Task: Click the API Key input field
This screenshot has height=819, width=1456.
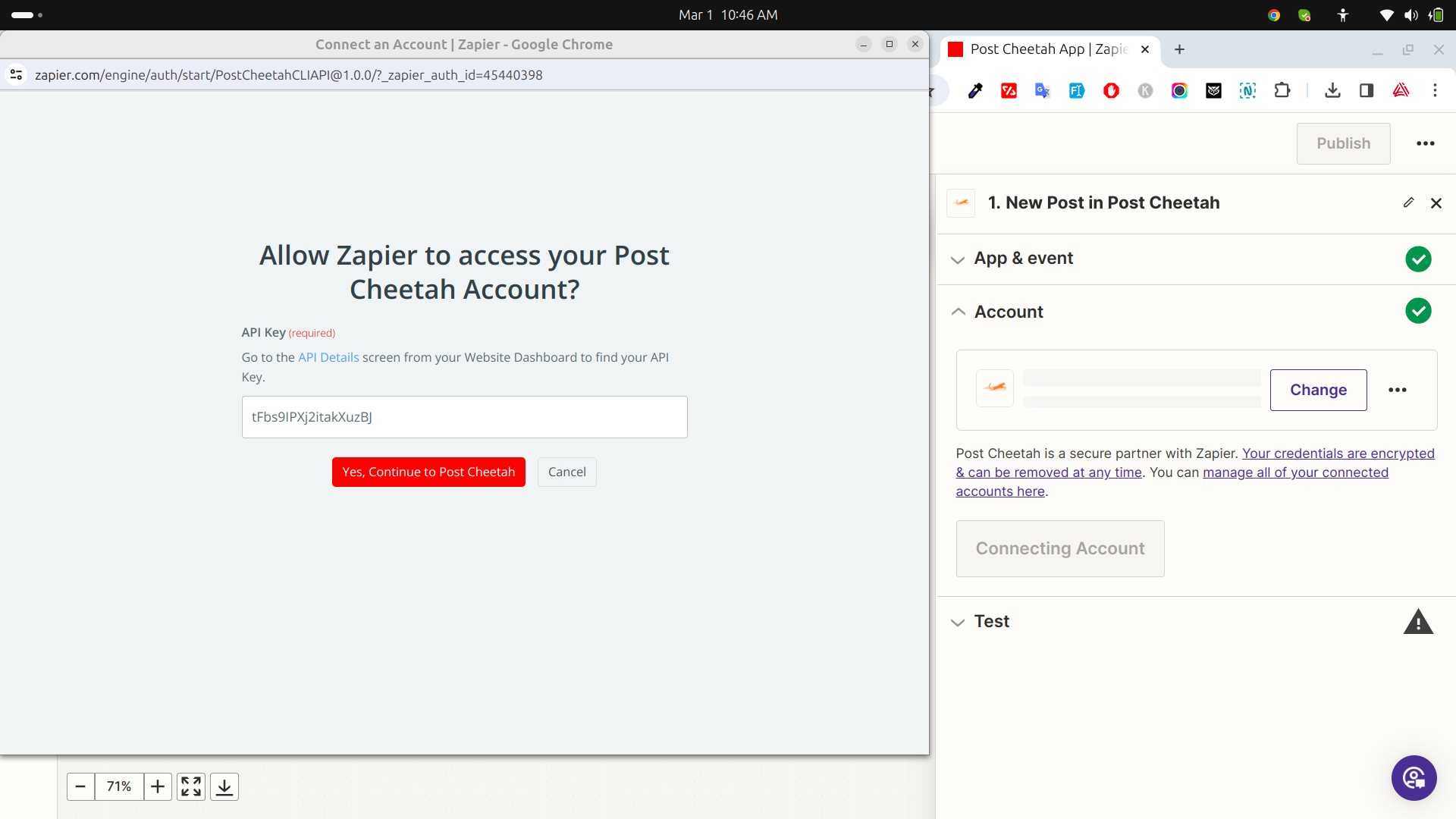Action: click(x=465, y=417)
